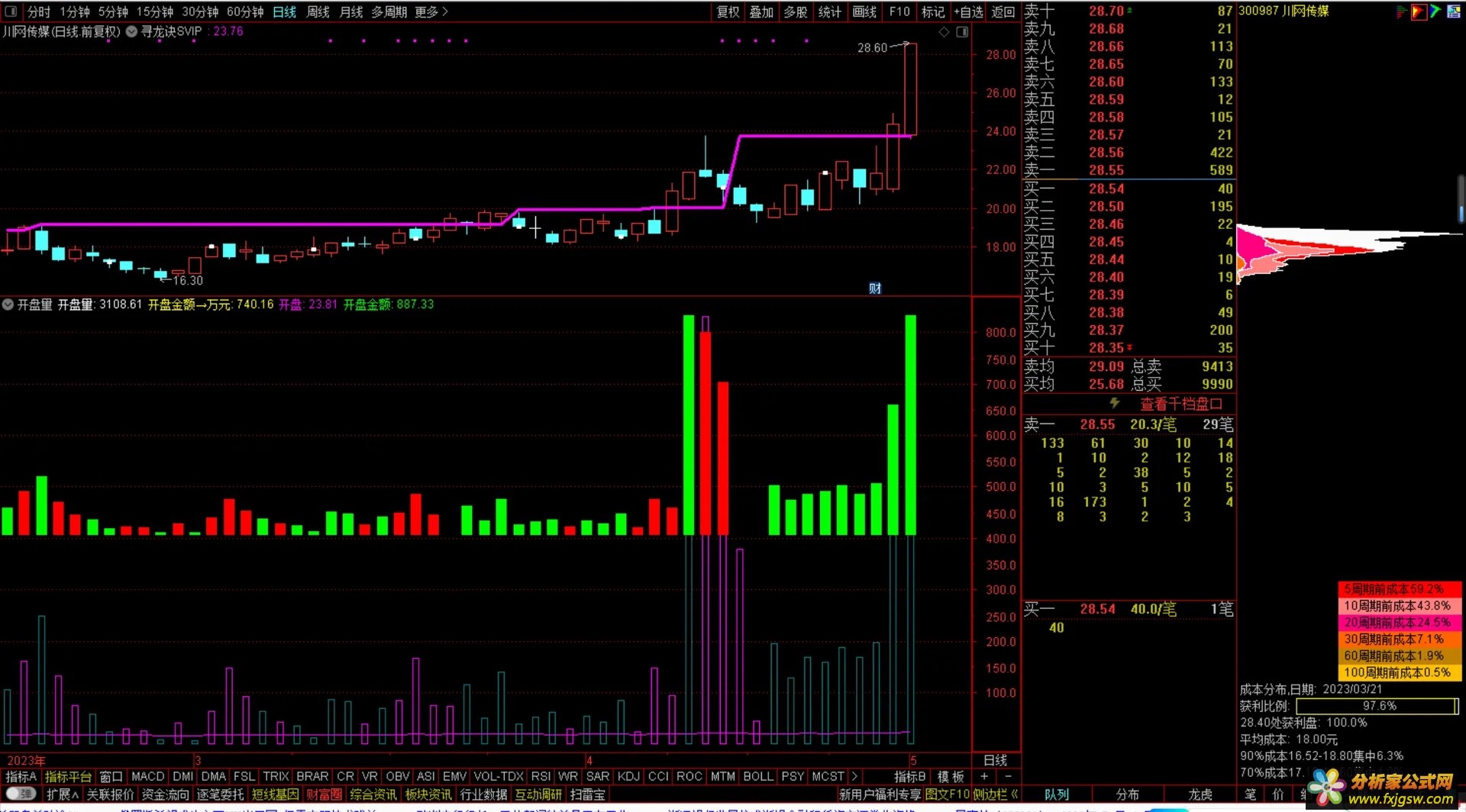Toggle the 开盘量 indicator circle icon
The image size is (1466, 812).
tap(8, 304)
